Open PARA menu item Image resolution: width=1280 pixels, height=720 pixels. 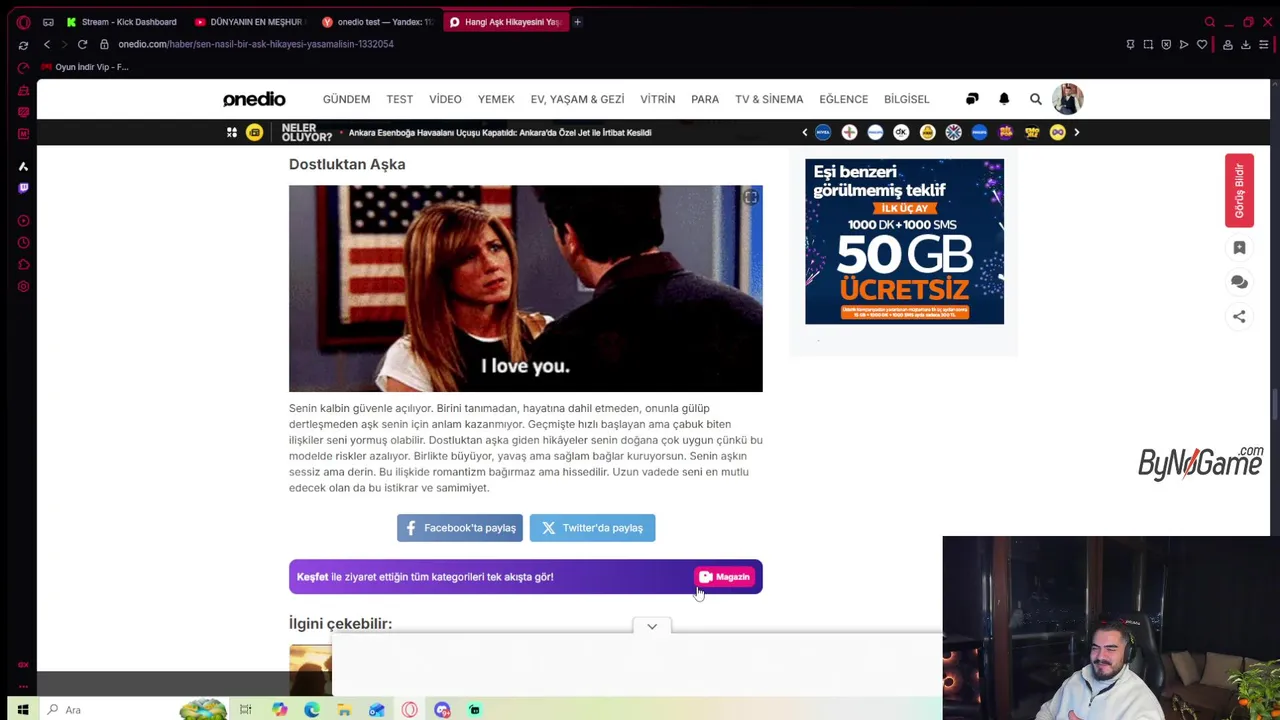705,99
